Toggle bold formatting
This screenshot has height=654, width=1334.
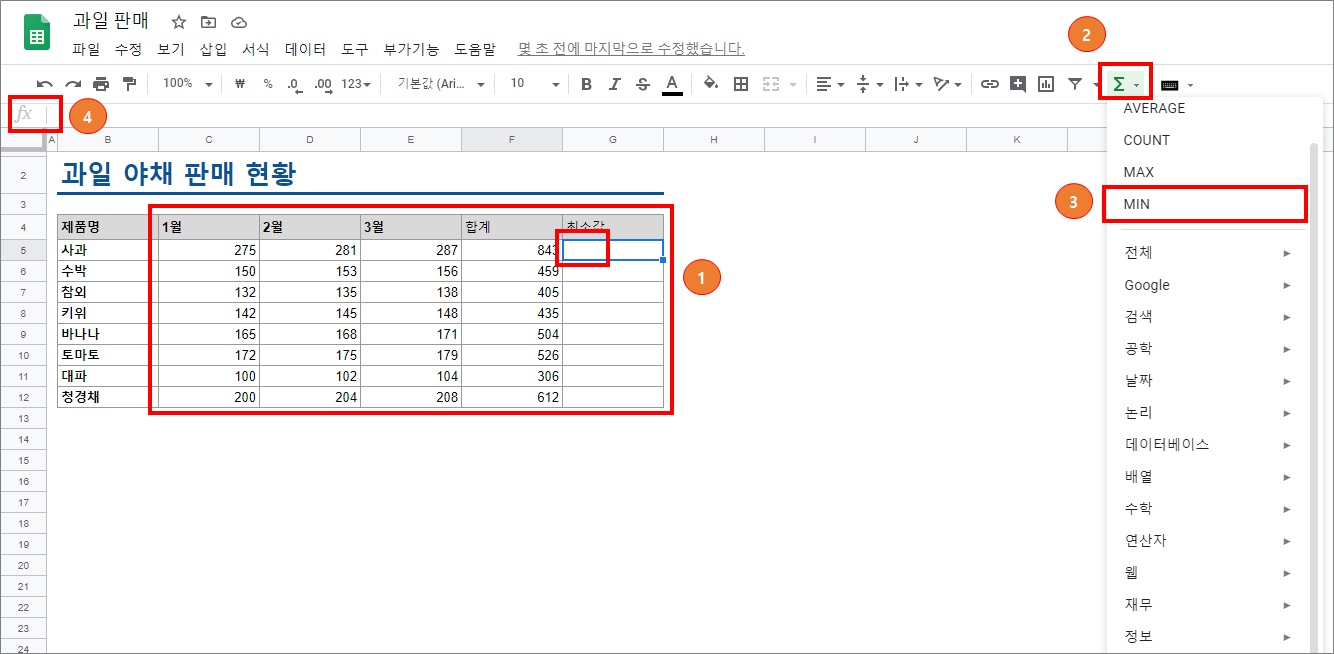pyautogui.click(x=586, y=84)
